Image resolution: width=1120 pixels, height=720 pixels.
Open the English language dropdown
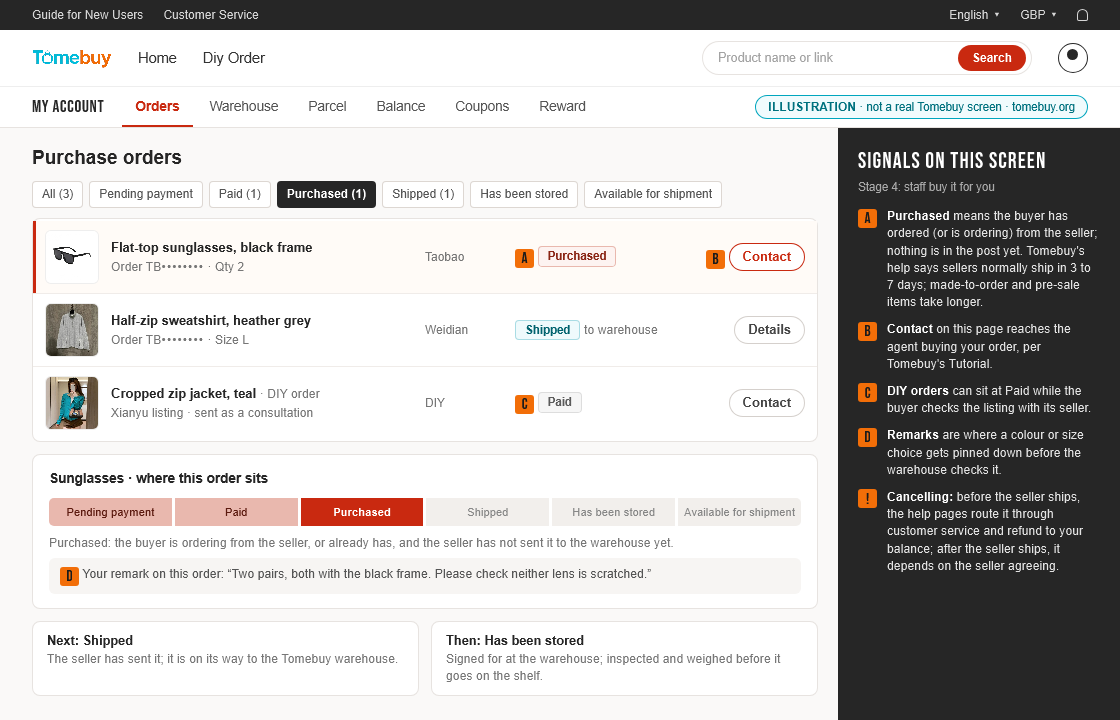pyautogui.click(x=974, y=15)
